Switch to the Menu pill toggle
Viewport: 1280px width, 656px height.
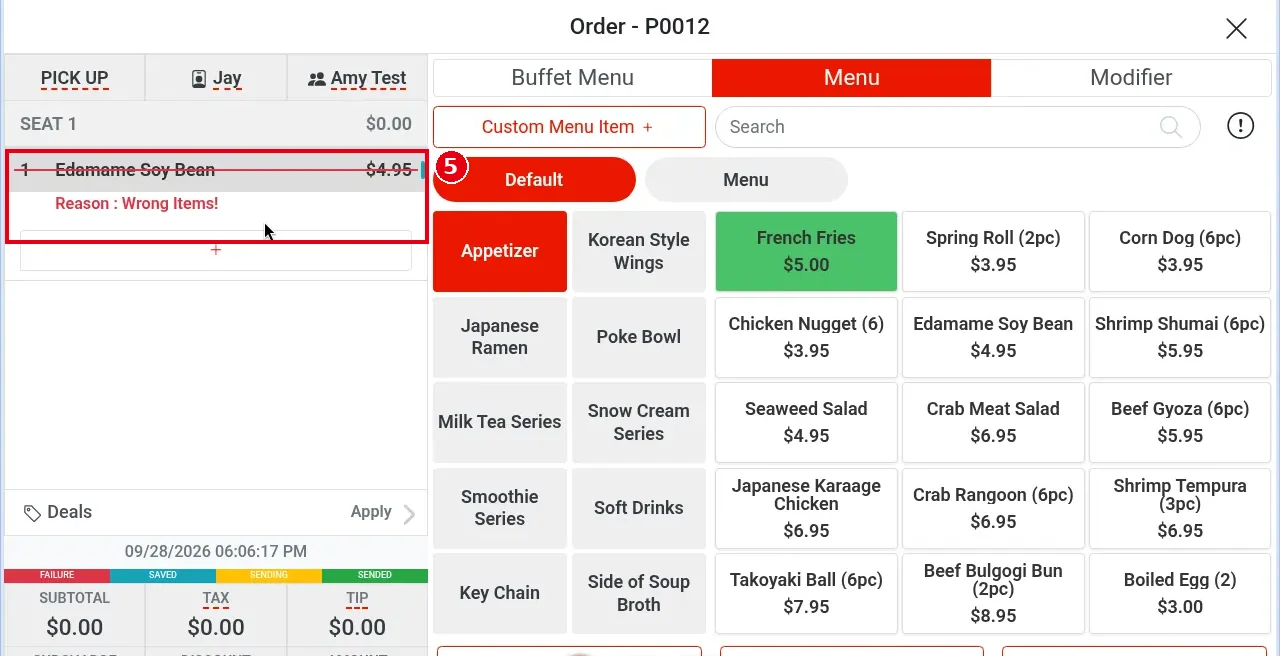[746, 180]
